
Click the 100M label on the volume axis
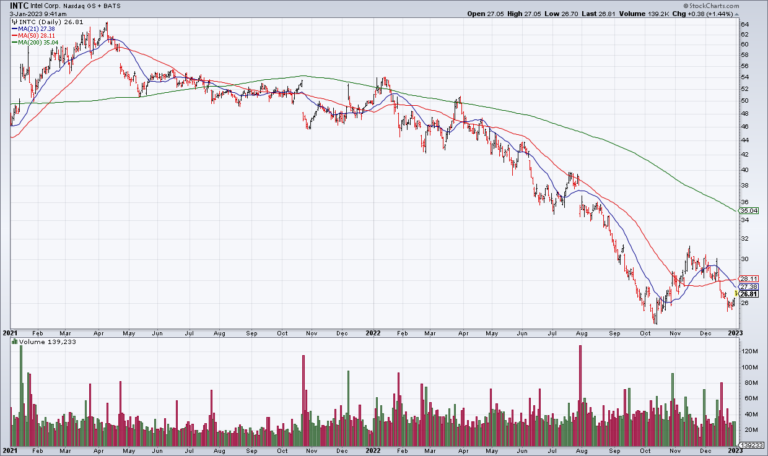[x=749, y=367]
